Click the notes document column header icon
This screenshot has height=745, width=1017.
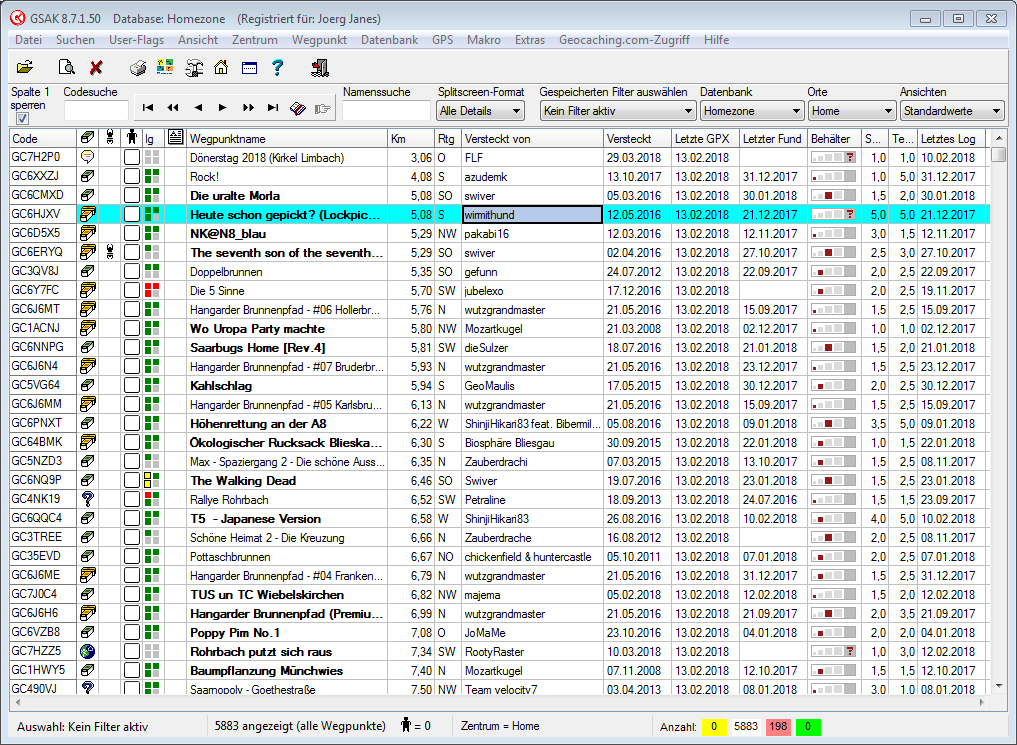[x=175, y=137]
